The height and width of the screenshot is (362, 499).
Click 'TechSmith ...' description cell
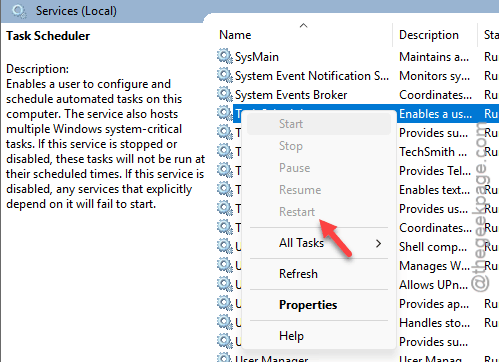(433, 152)
